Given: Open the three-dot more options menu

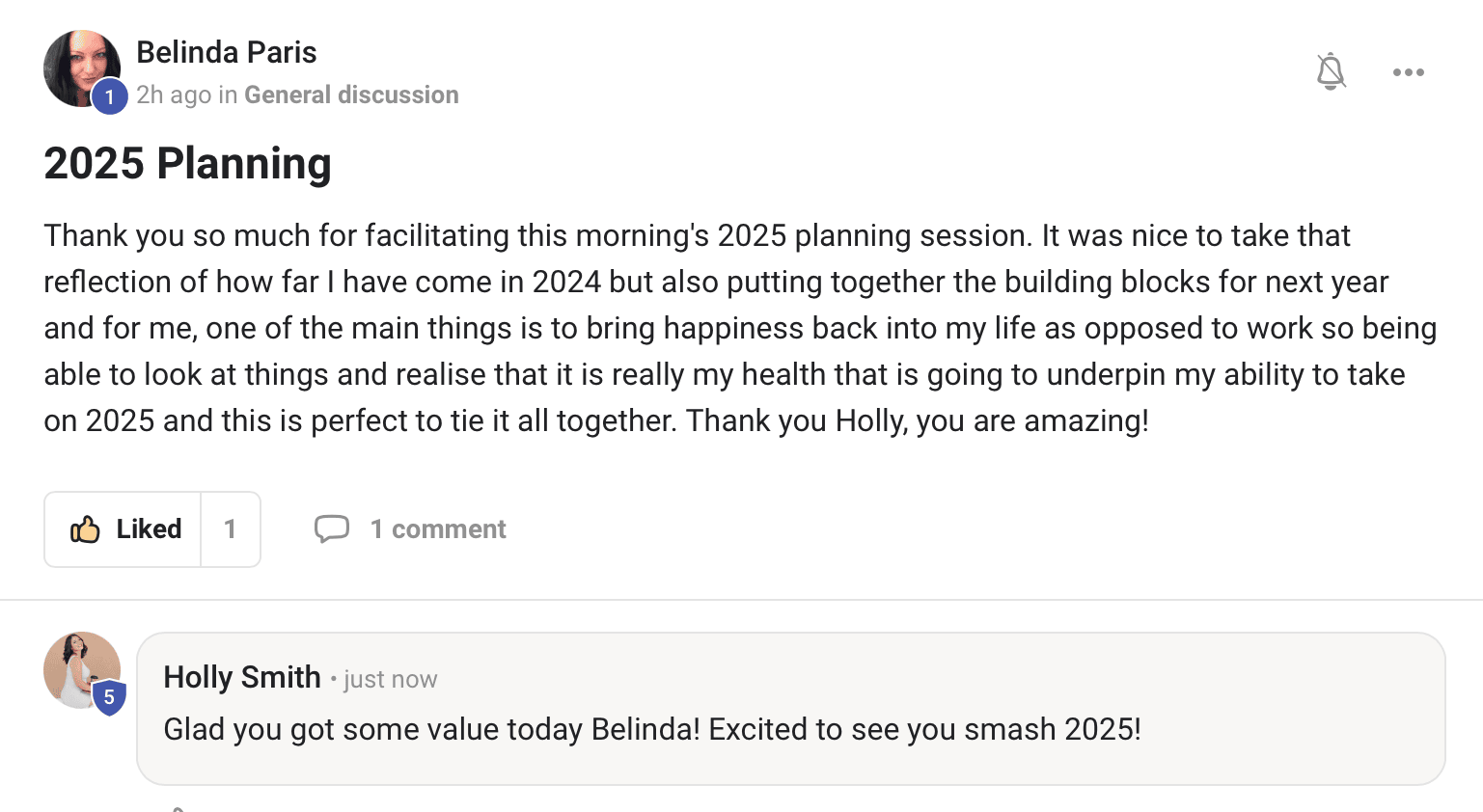Looking at the screenshot, I should click(x=1408, y=72).
